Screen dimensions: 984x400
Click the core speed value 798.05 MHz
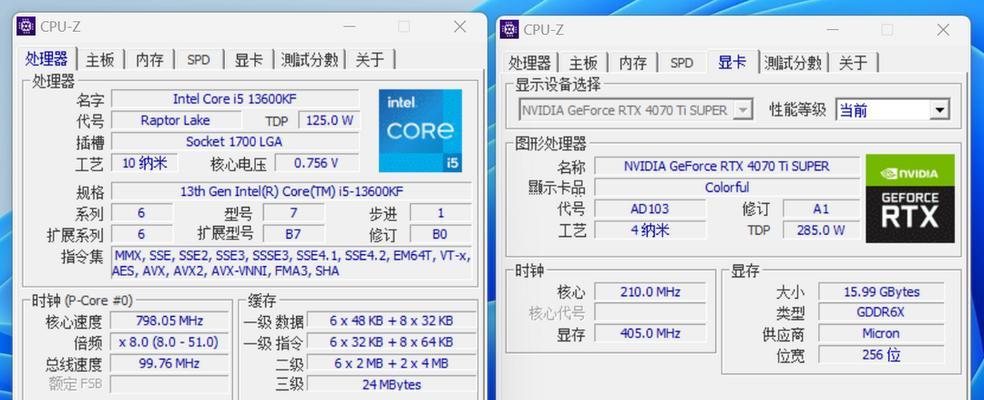coord(169,321)
